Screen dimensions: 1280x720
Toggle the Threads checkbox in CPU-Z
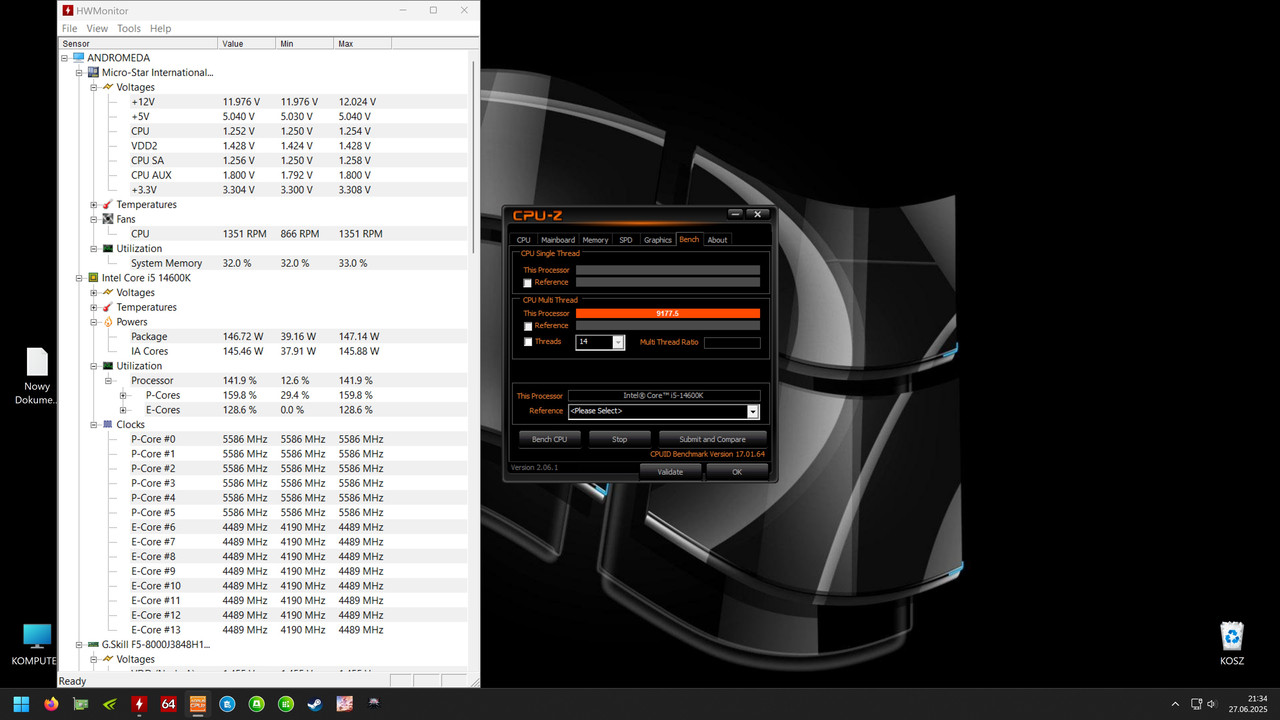point(528,342)
